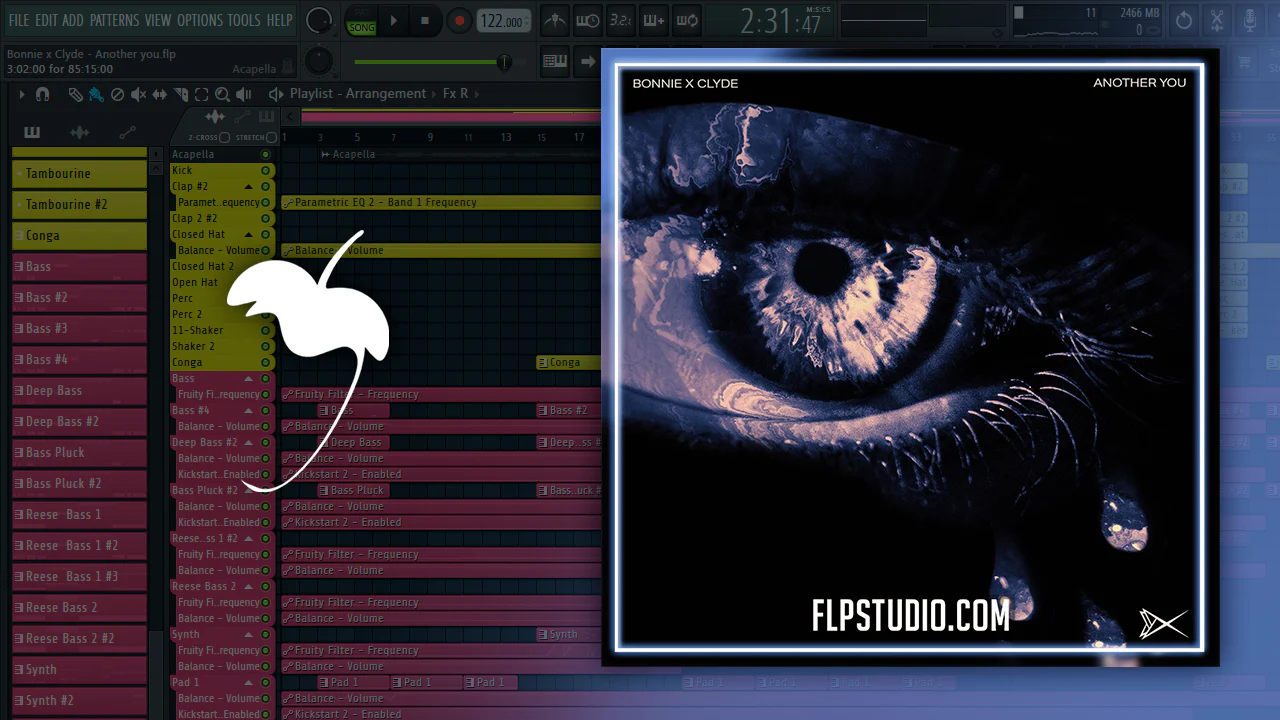
Task: Select the Playback scrub tool
Action: click(243, 94)
